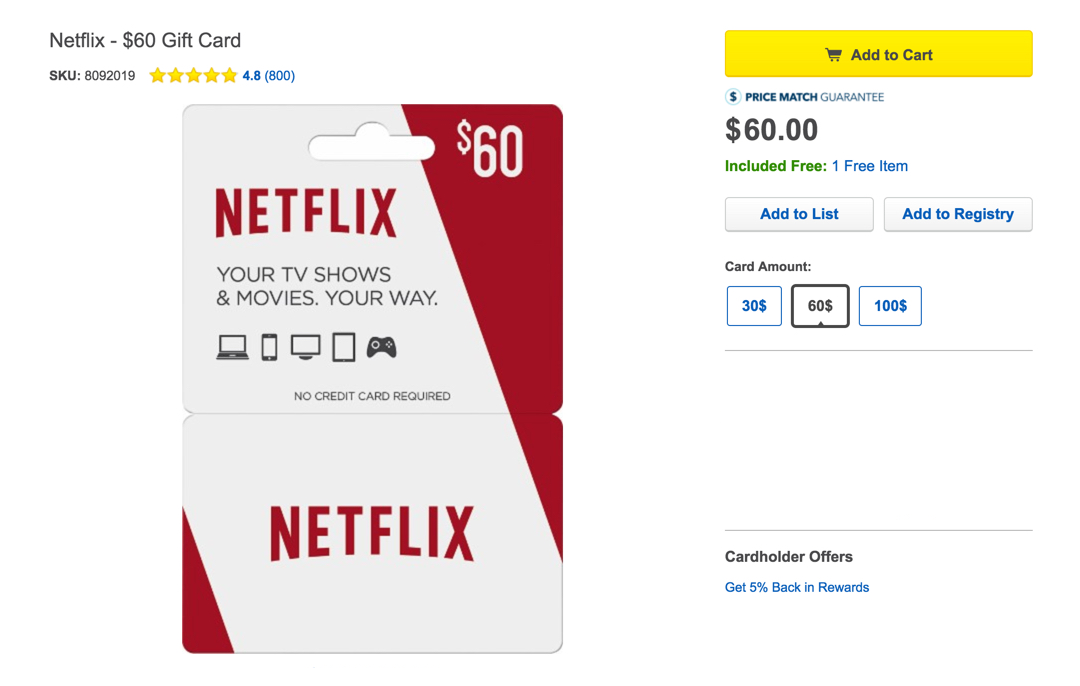Select the 60$ card amount option

(x=820, y=306)
